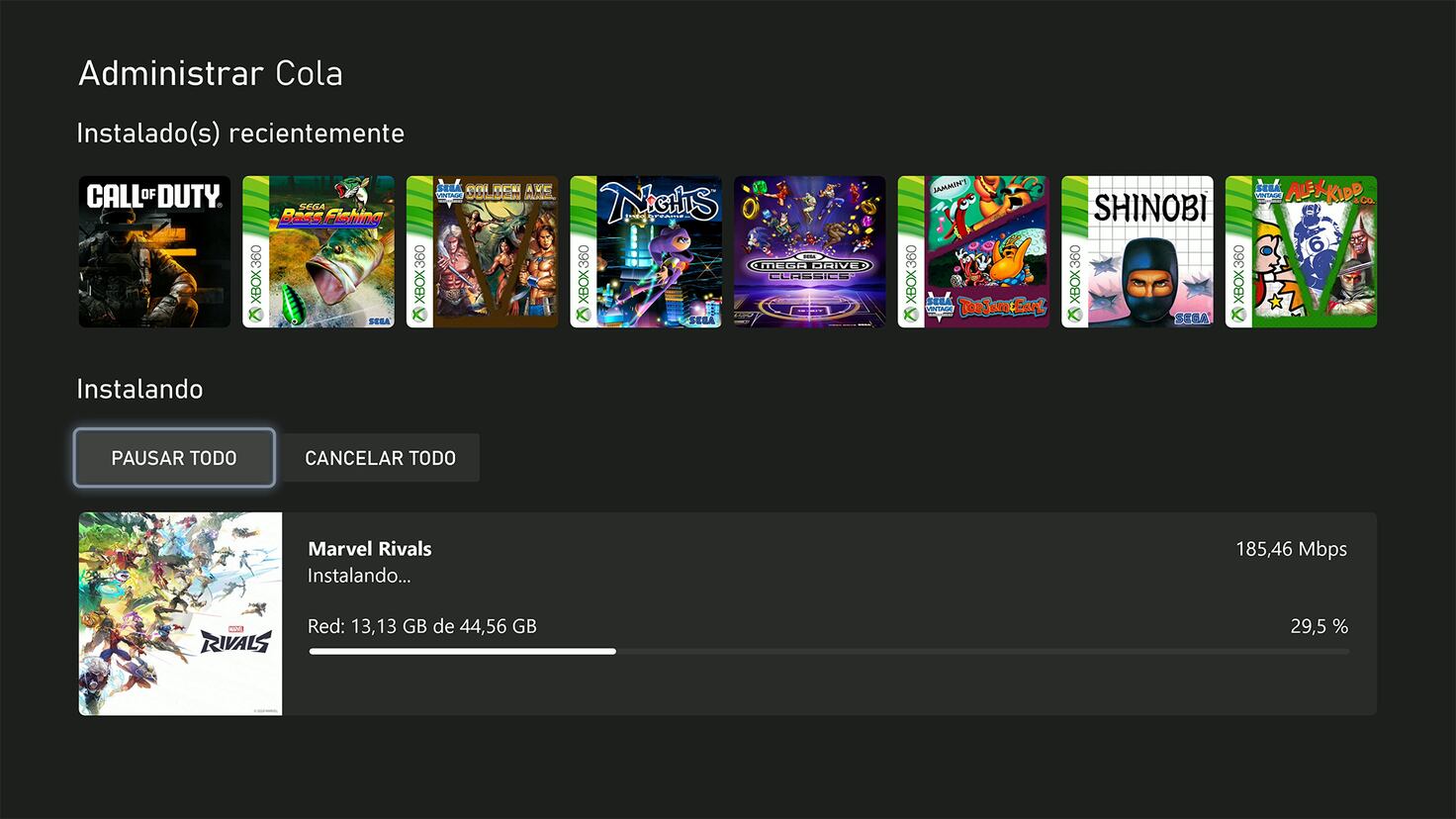Select the Alex Kidd game tile
This screenshot has height=819, width=1456.
[1301, 251]
